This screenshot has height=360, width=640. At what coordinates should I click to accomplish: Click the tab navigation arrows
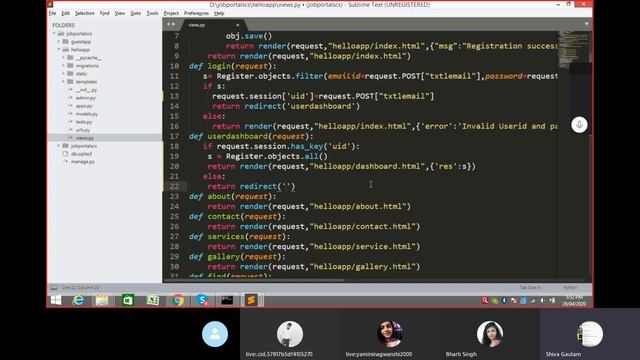coord(171,24)
